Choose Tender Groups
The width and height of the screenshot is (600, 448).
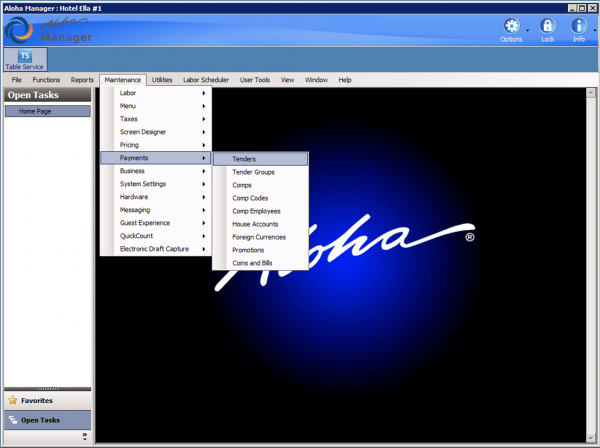click(x=260, y=172)
